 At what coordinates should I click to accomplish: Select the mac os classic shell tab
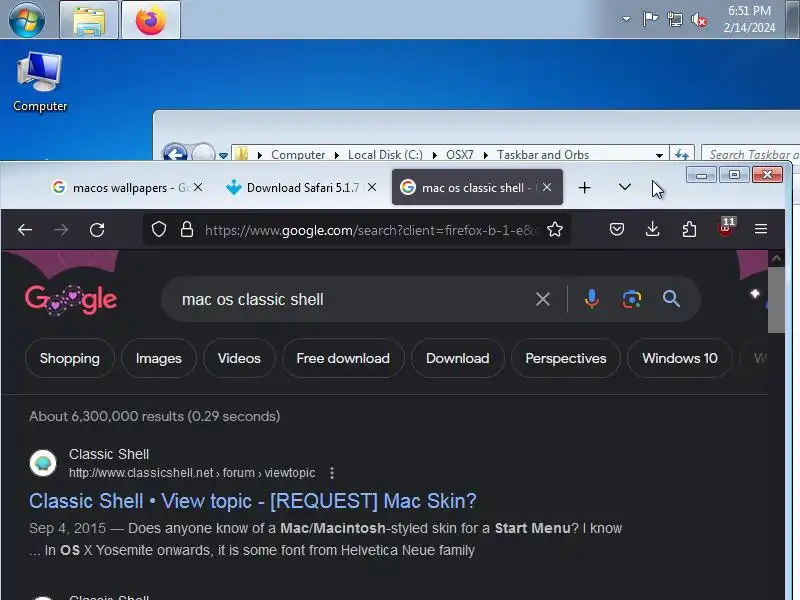pos(477,187)
